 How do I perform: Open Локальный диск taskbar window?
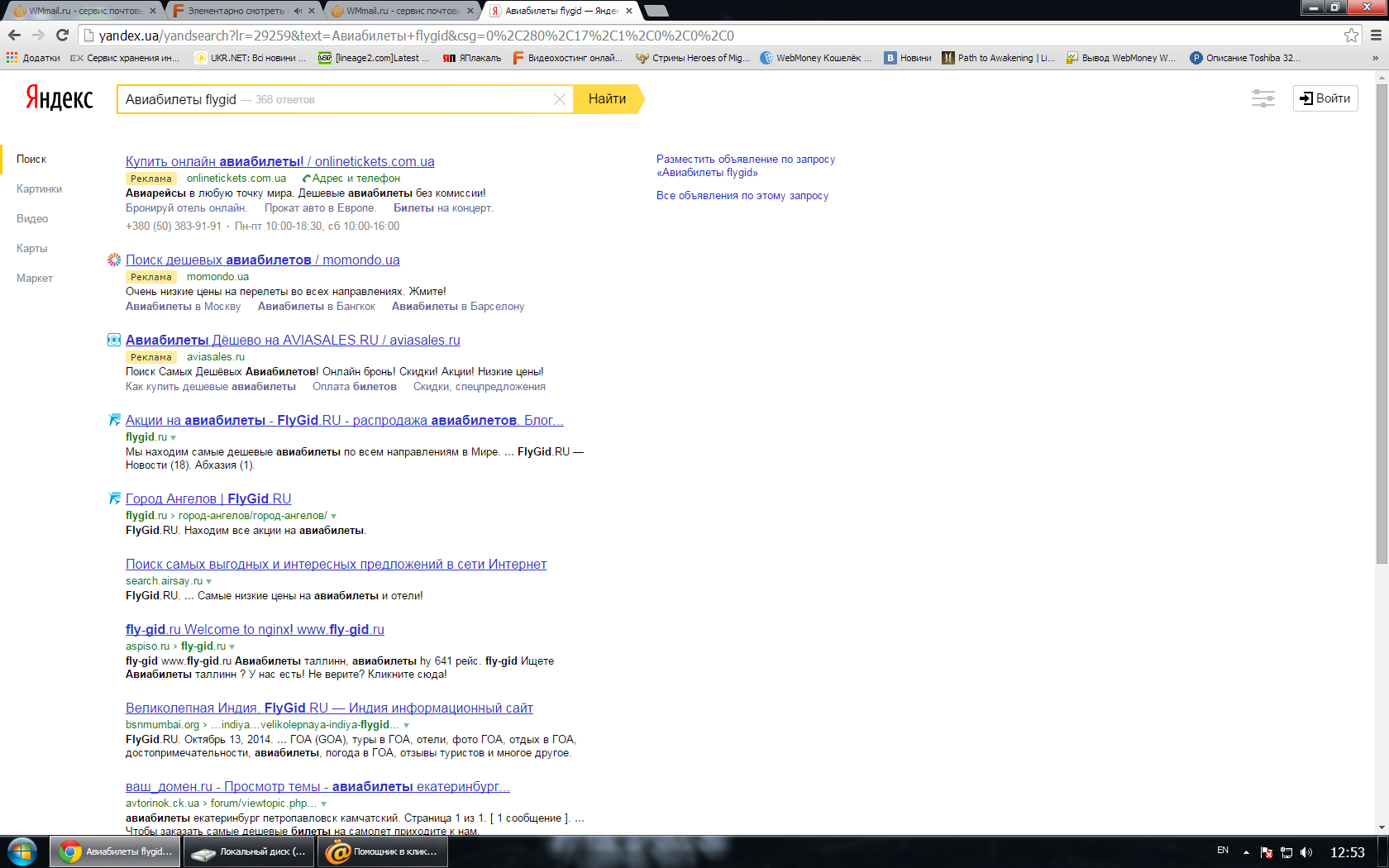pos(249,851)
